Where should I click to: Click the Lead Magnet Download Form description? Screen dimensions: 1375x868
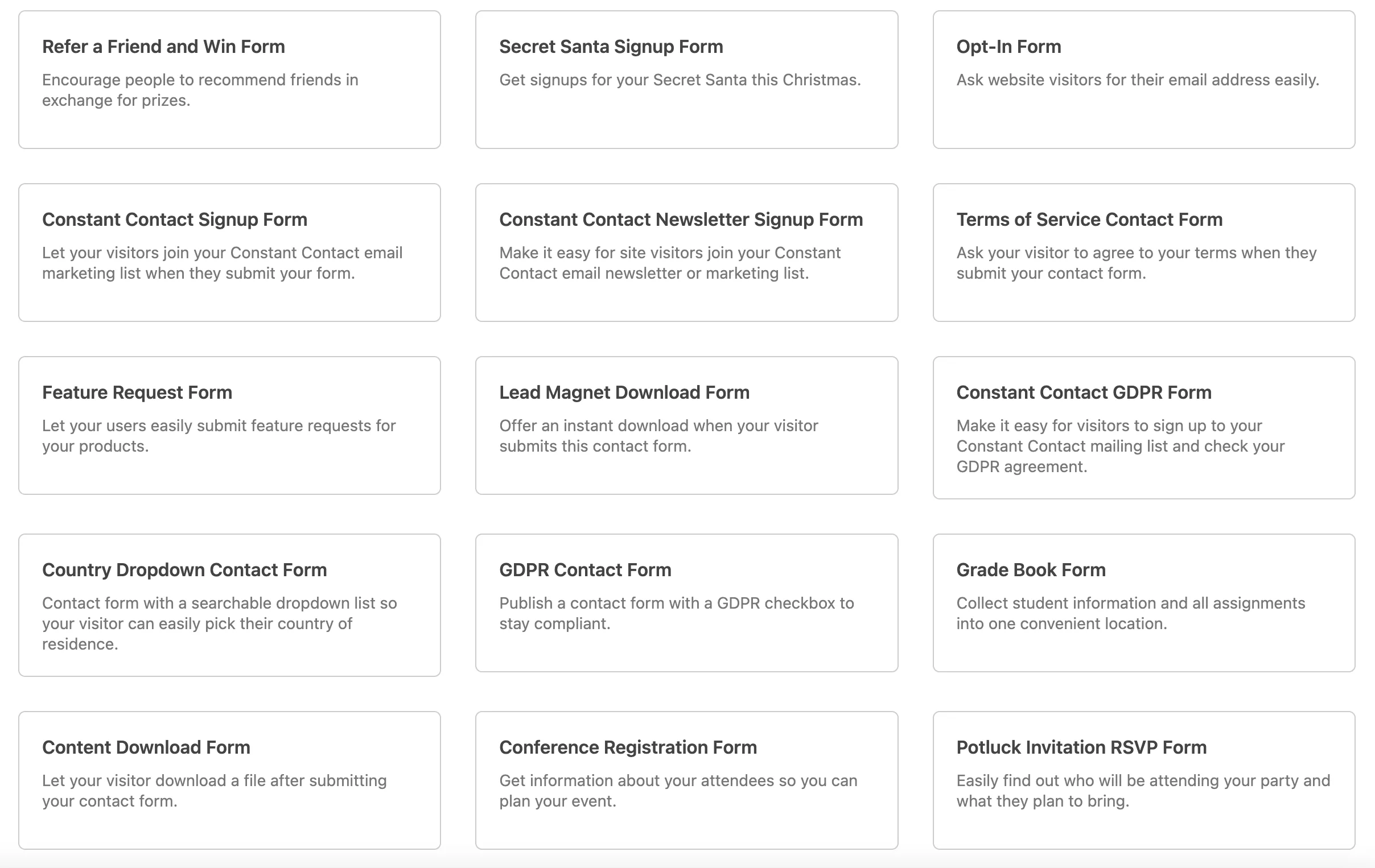(x=658, y=436)
